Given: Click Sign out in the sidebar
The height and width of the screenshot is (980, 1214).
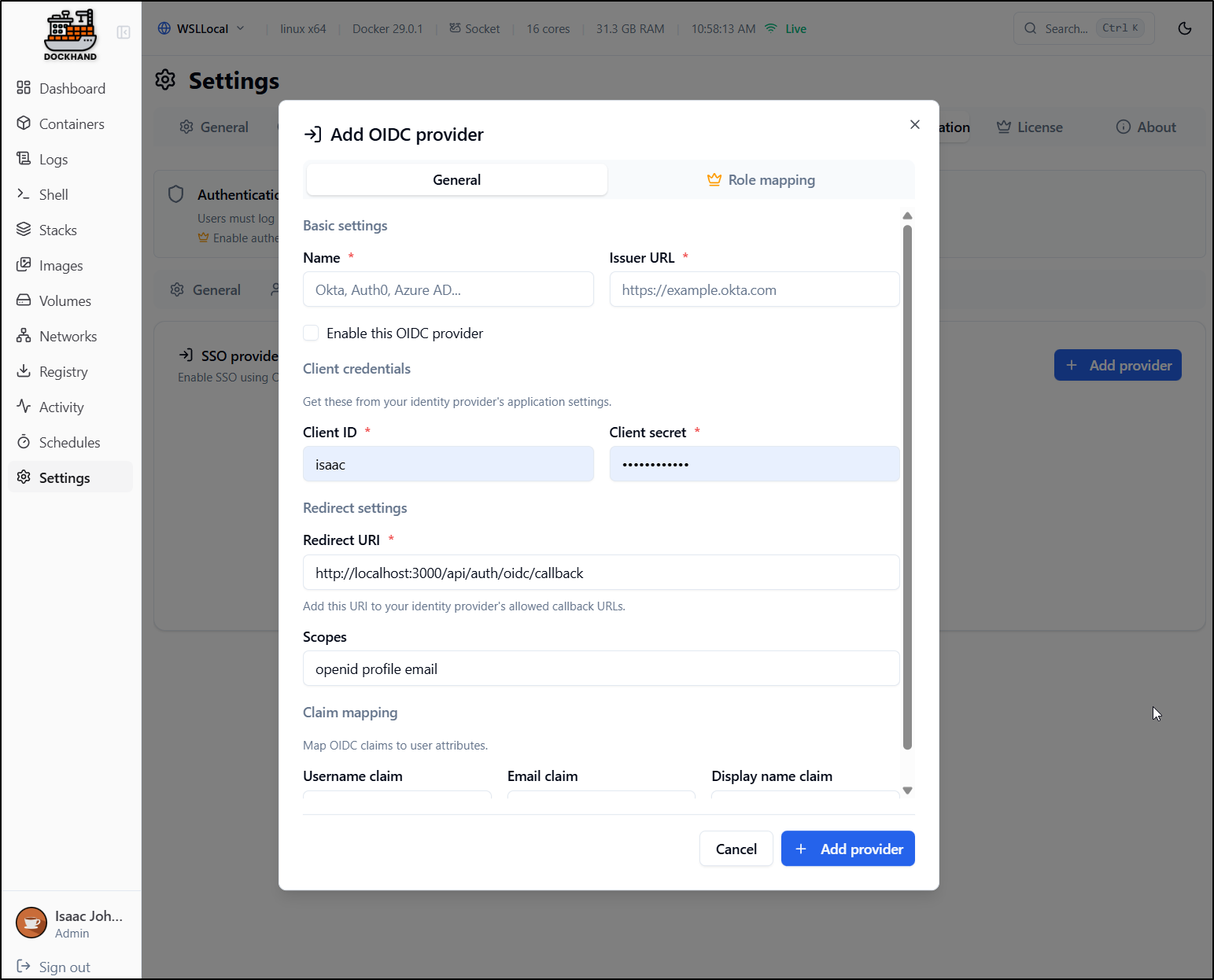Looking at the screenshot, I should [x=64, y=967].
